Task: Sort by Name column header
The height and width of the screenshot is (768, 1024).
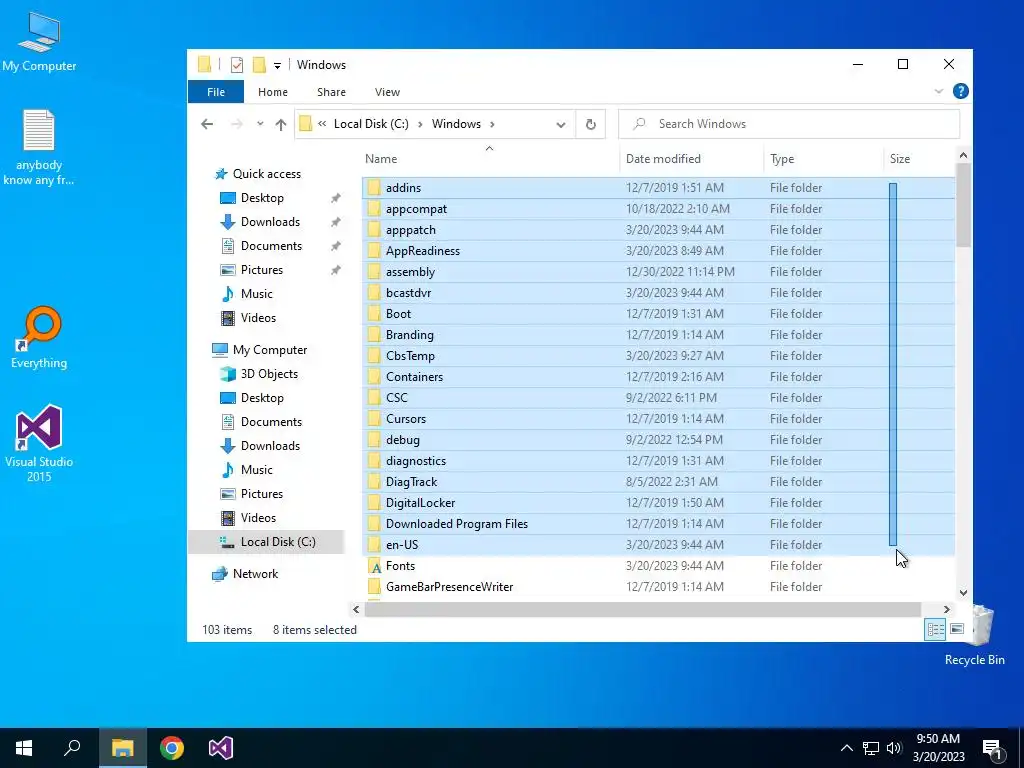Action: 489,159
